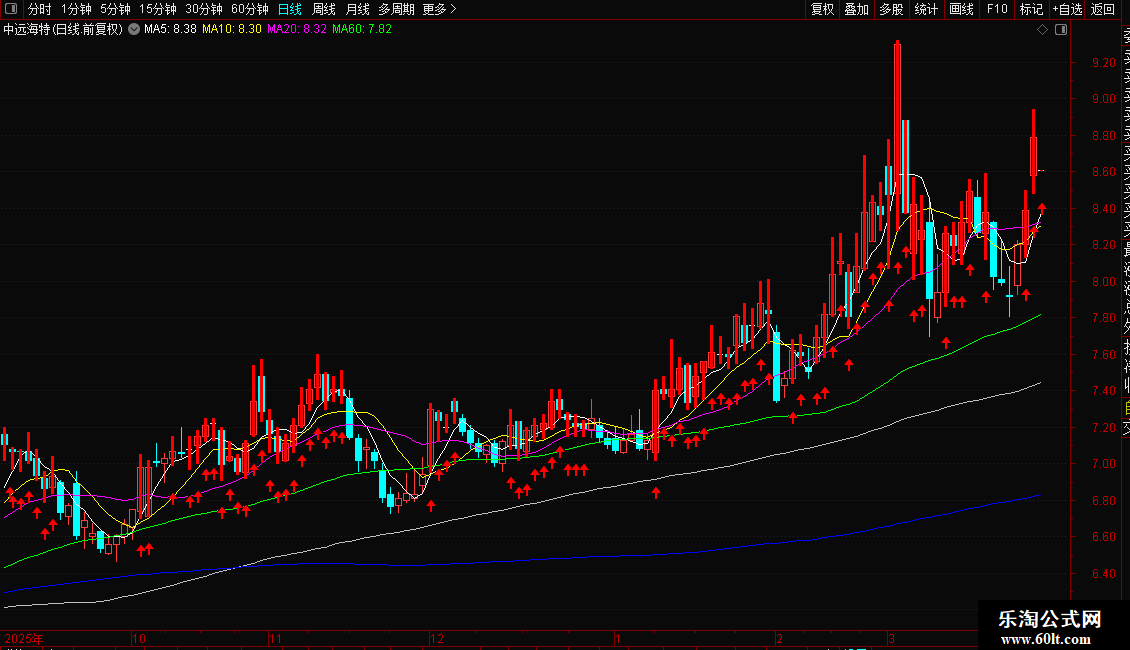Click the month 10 marker on time axis

pos(139,638)
